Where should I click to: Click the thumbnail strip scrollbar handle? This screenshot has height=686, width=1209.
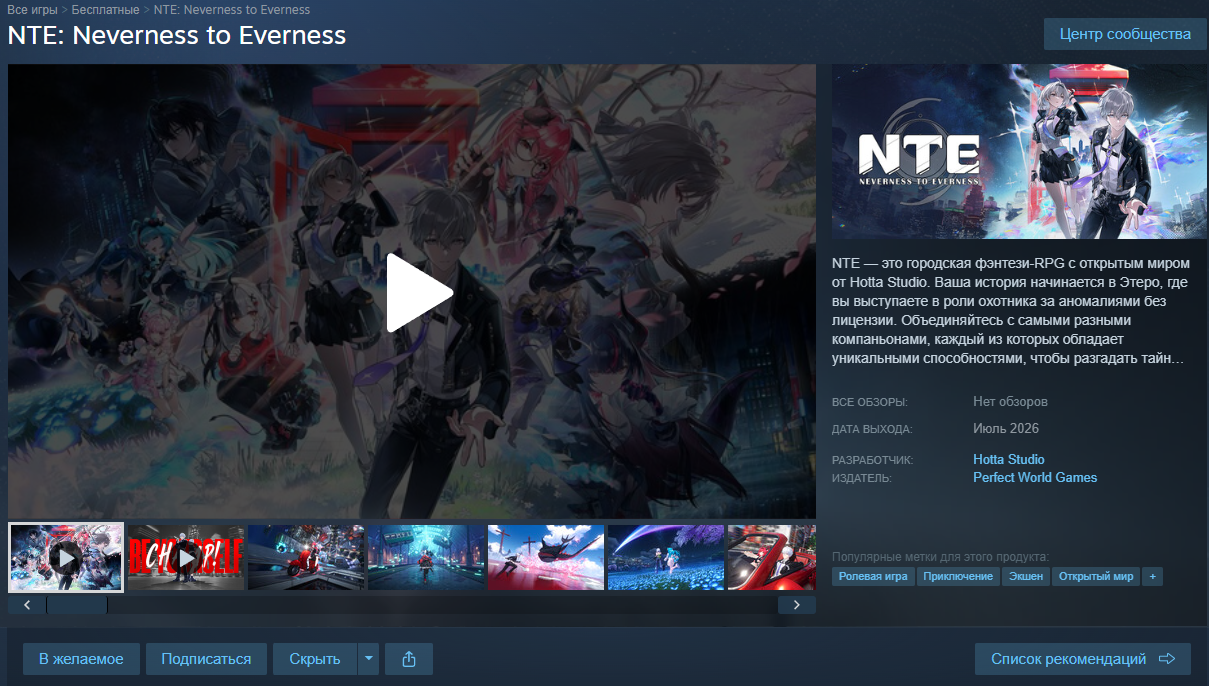(x=77, y=605)
